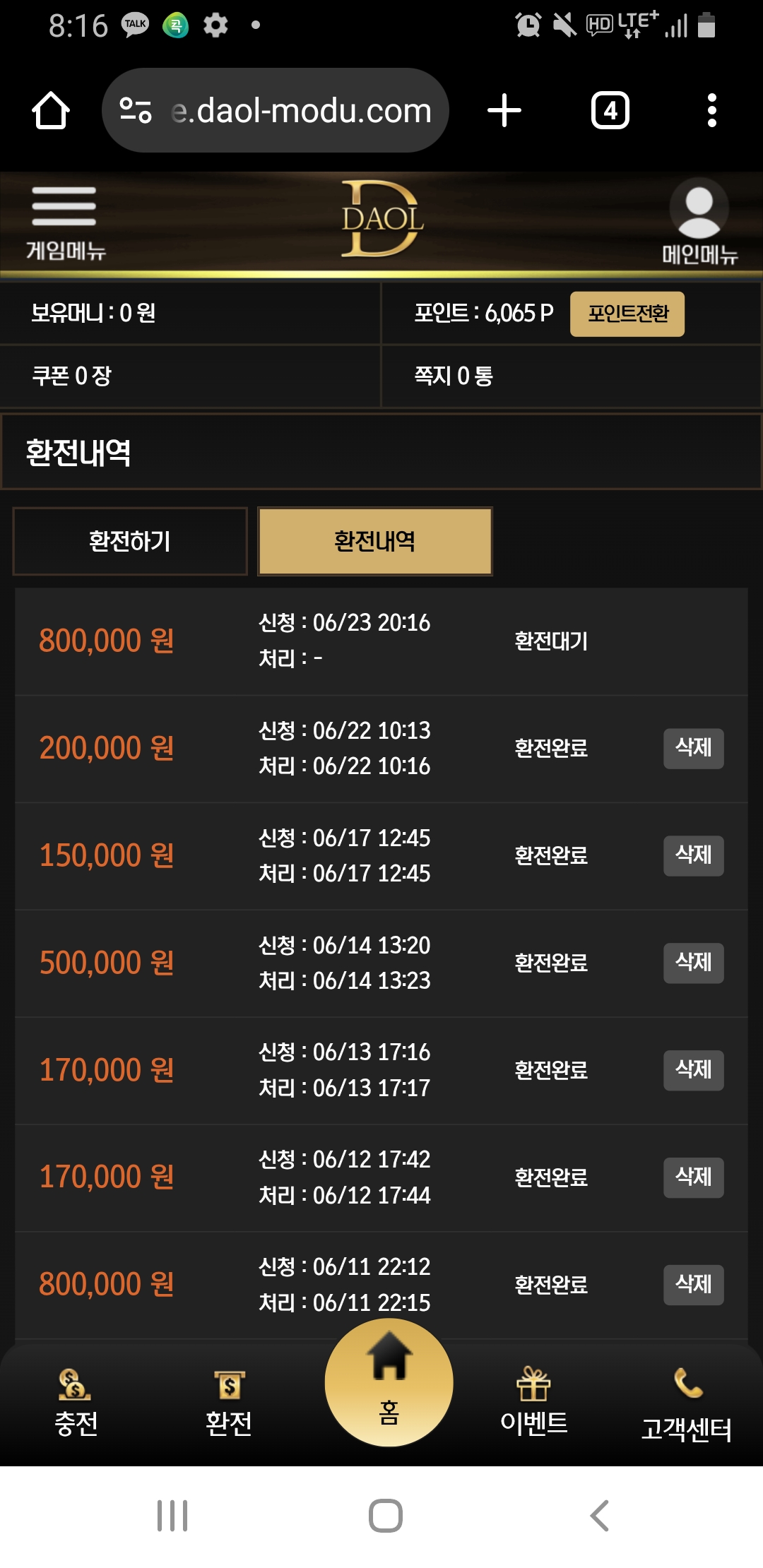Tap the browser home icon

coord(51,111)
